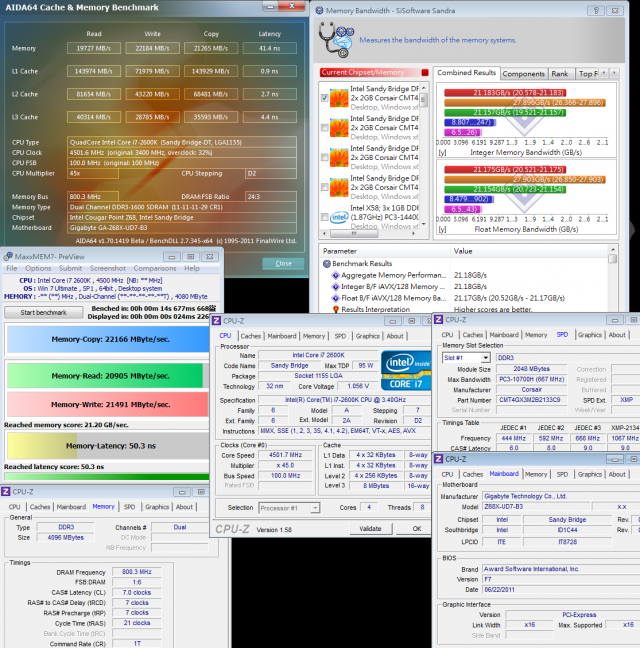Click the CPU-Z Z icon in CPU window

(x=217, y=321)
